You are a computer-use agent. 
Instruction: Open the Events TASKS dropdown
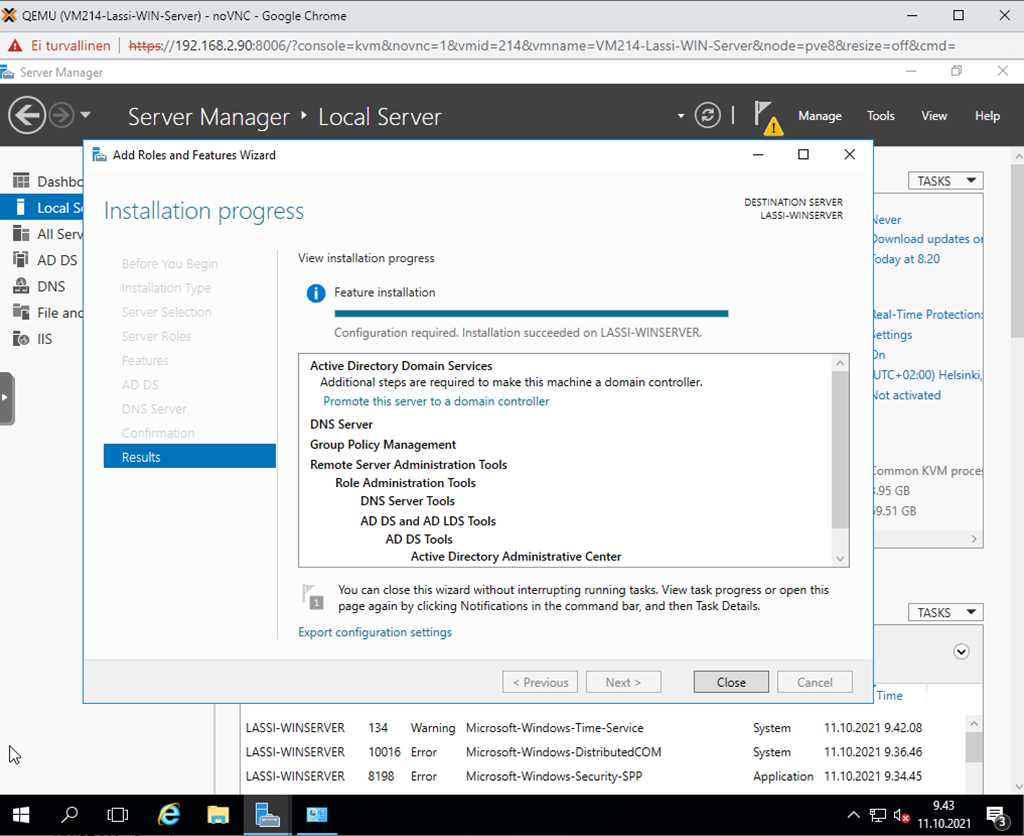pos(945,613)
